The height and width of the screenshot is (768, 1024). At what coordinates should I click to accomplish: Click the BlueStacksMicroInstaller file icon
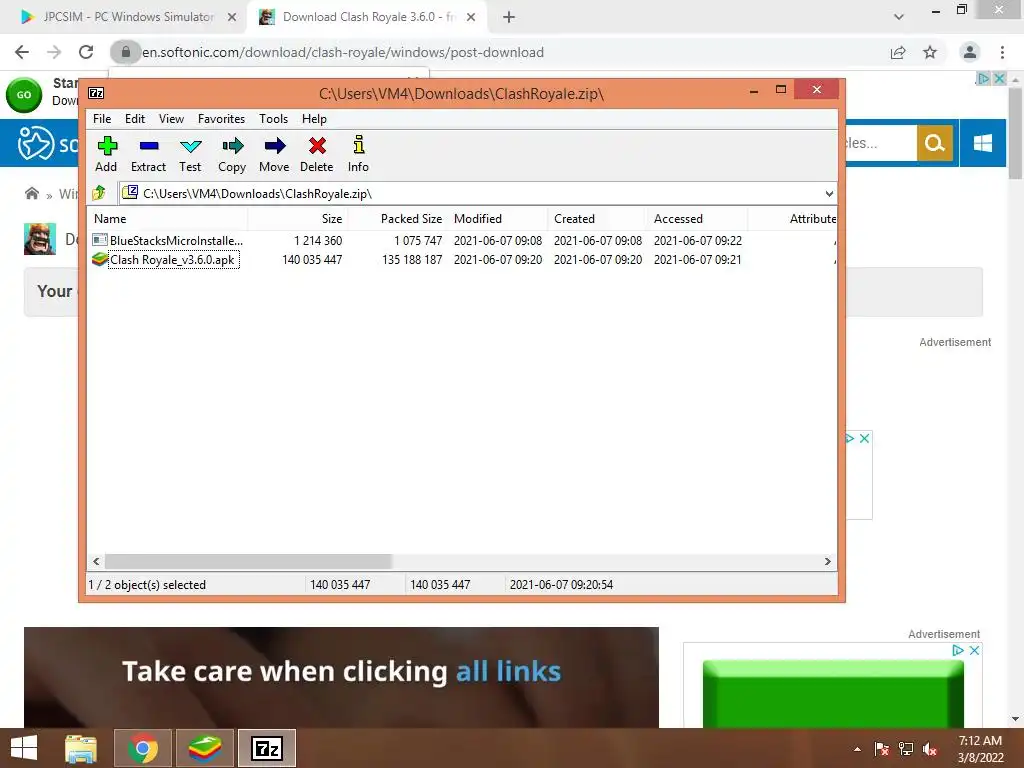(x=99, y=240)
